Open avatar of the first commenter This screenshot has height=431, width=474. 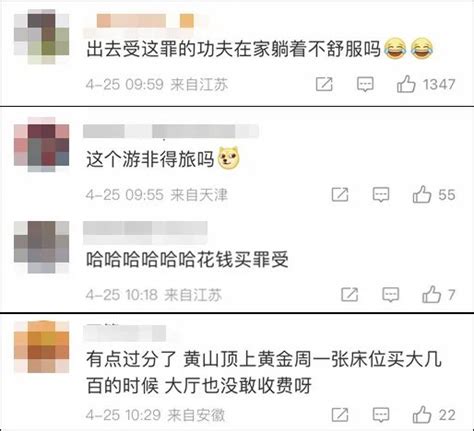point(42,36)
